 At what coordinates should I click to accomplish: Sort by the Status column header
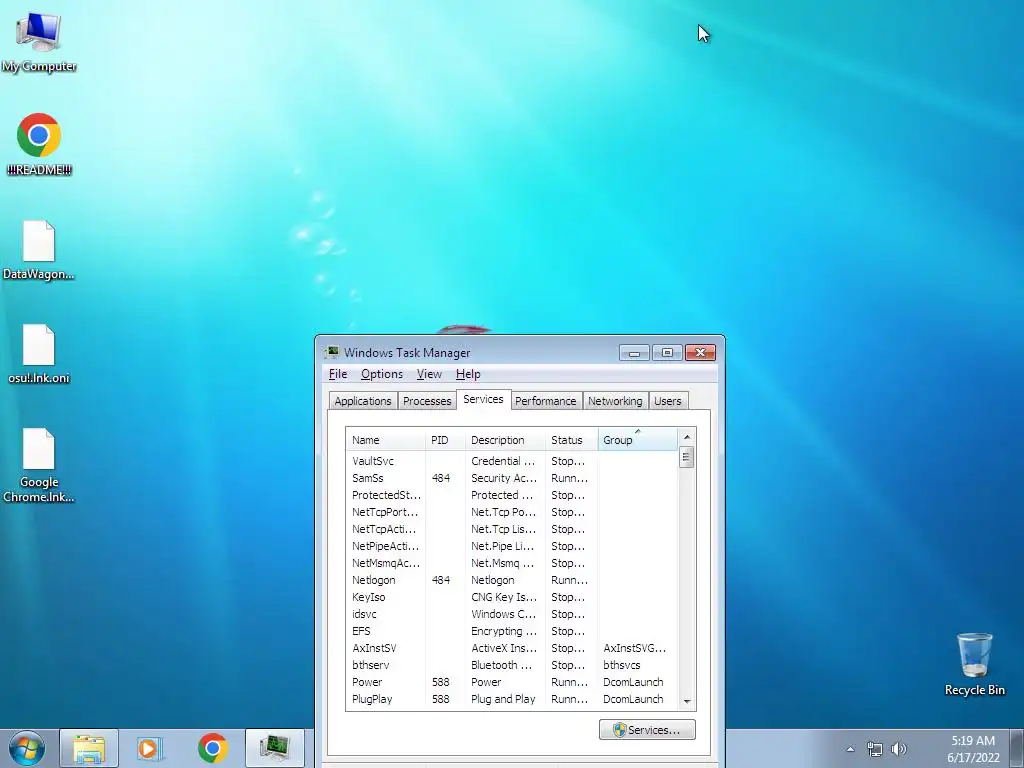(x=571, y=440)
